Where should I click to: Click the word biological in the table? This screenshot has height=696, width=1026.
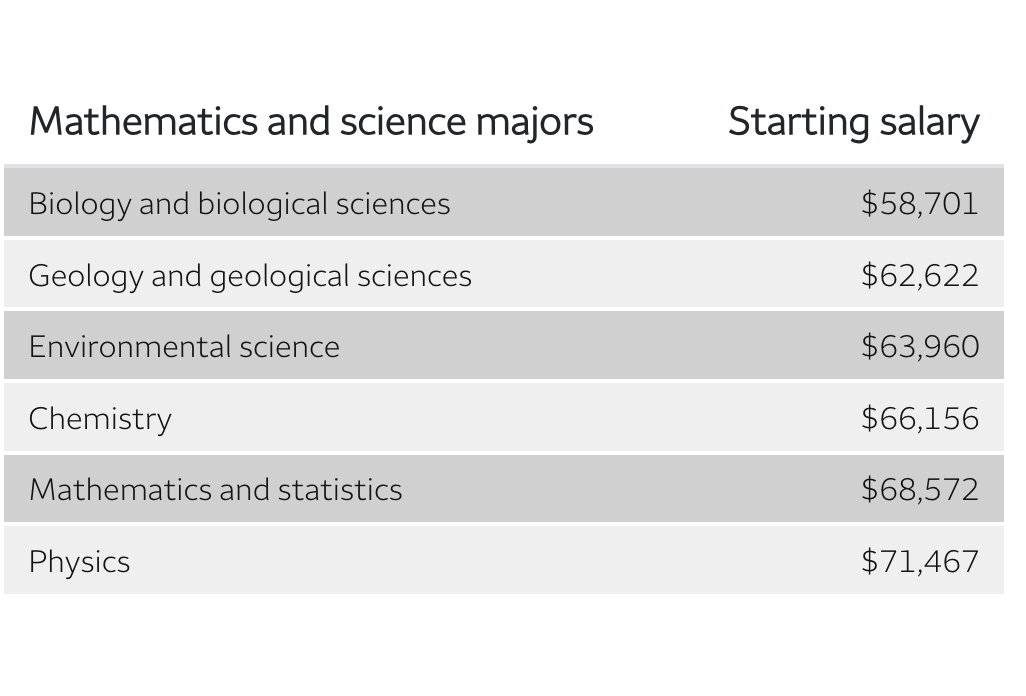[x=262, y=204]
